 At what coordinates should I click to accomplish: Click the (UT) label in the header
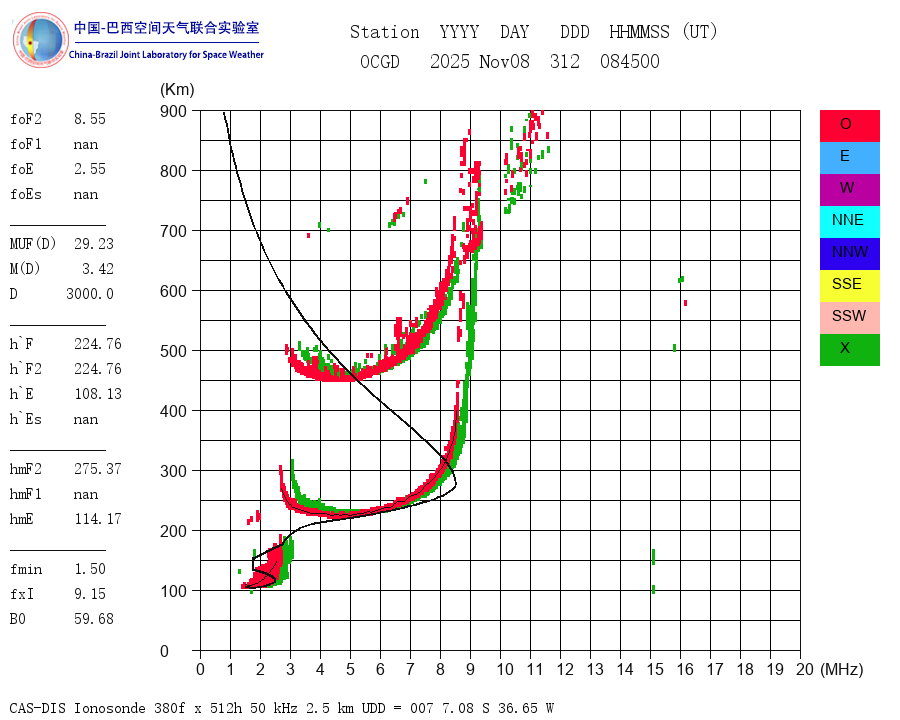700,32
